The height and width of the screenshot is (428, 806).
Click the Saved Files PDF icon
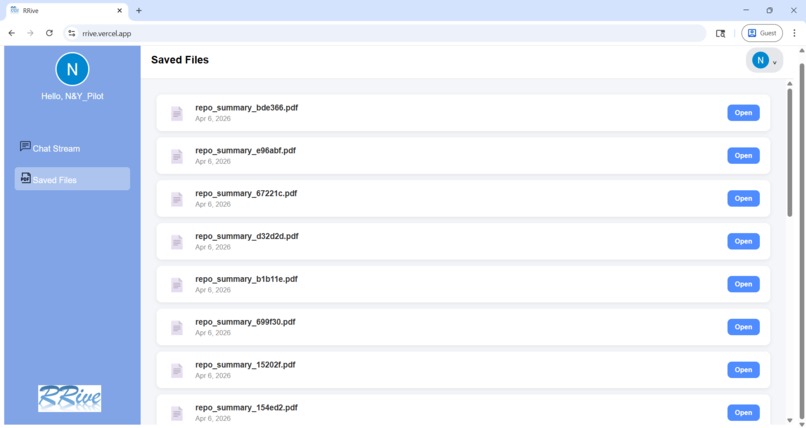coord(26,178)
